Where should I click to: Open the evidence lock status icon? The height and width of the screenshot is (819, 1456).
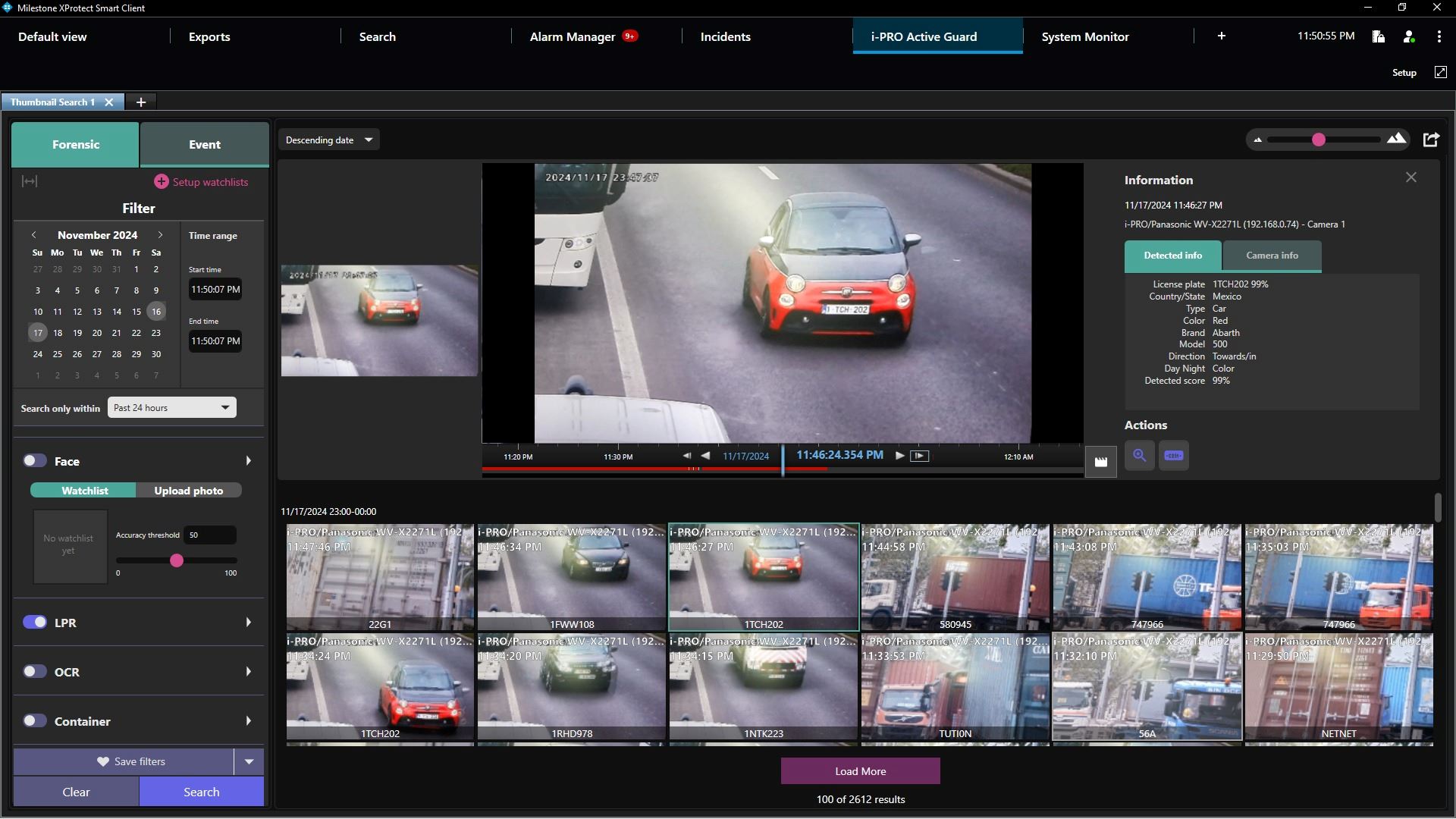tap(1378, 36)
